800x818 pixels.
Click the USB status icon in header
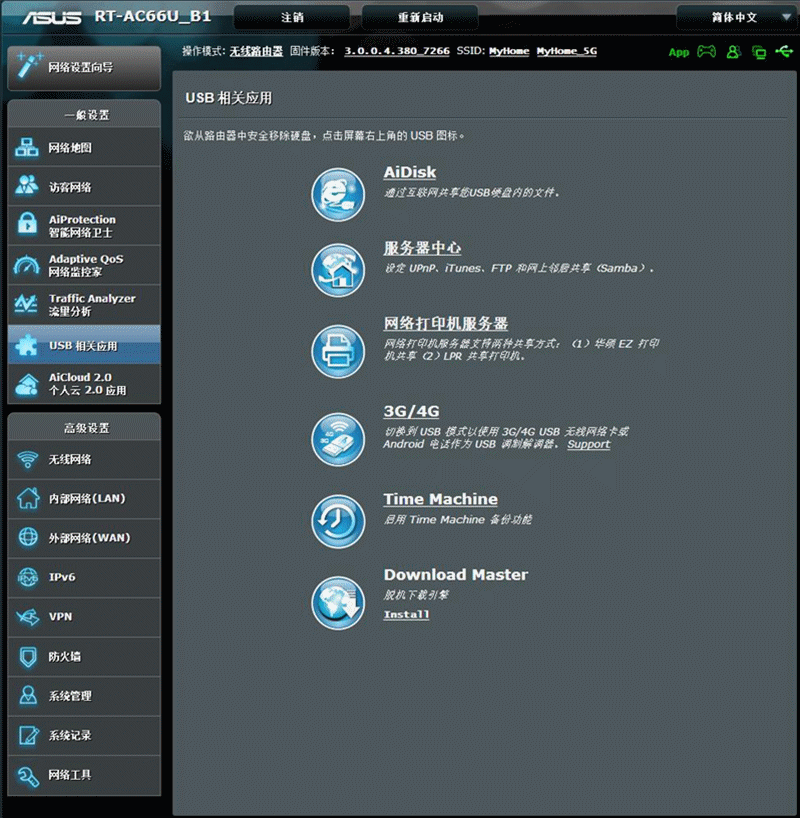(x=784, y=51)
